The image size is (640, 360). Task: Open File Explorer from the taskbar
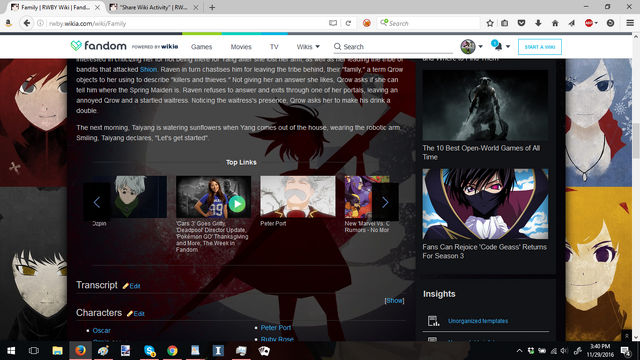(57, 350)
